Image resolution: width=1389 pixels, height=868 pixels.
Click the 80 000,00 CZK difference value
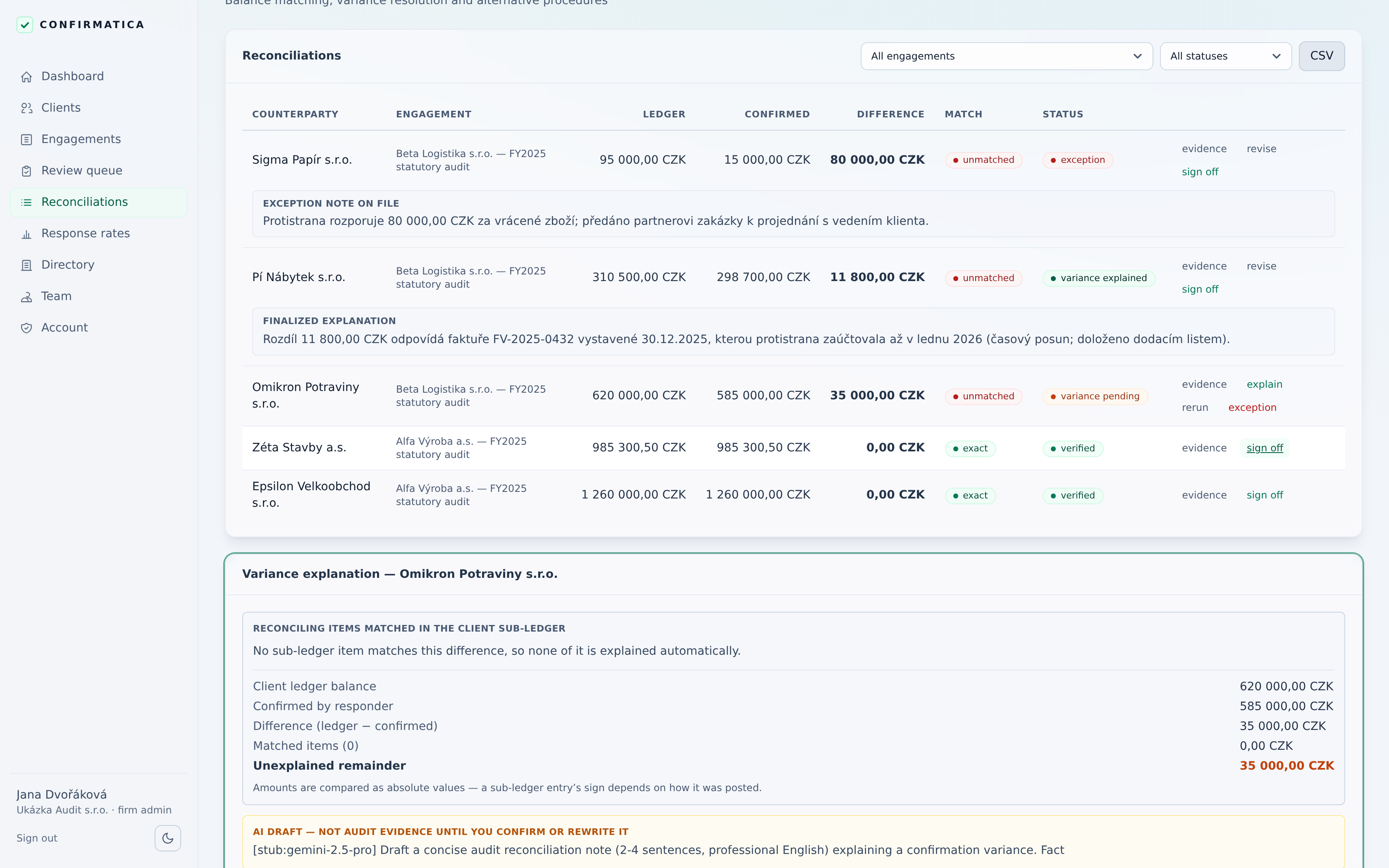[877, 160]
